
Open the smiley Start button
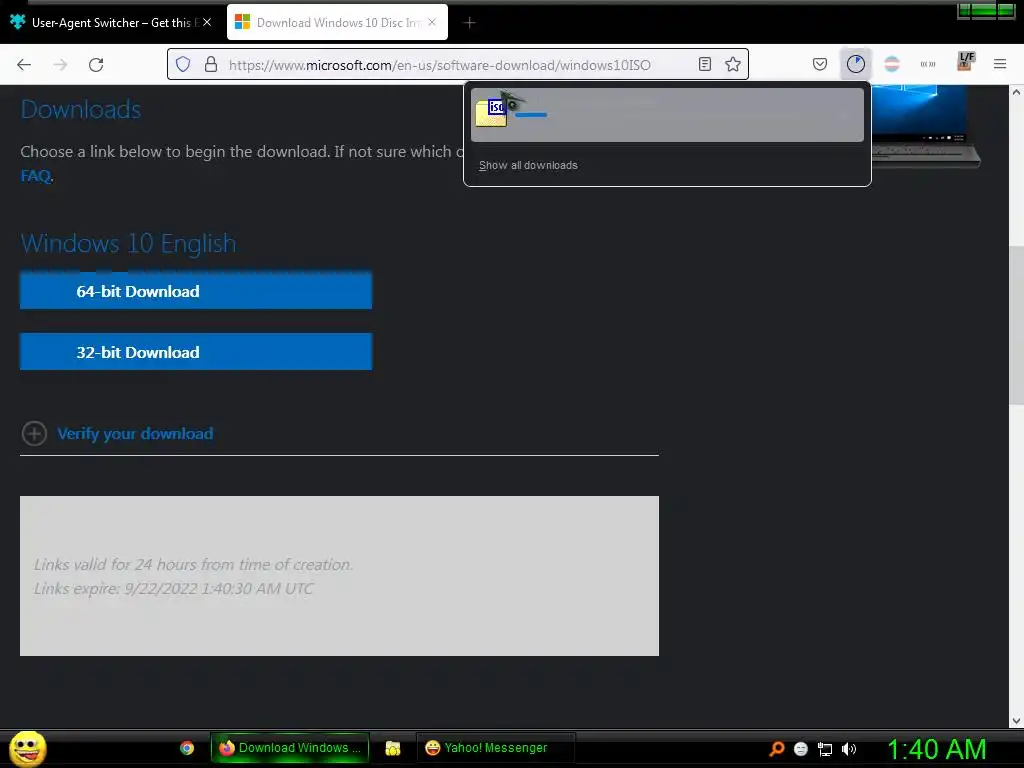27,748
